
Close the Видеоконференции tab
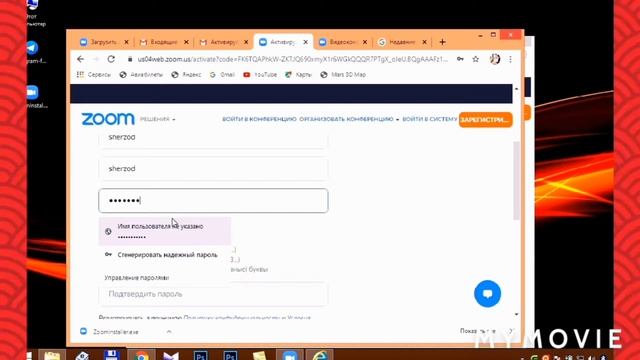click(365, 42)
